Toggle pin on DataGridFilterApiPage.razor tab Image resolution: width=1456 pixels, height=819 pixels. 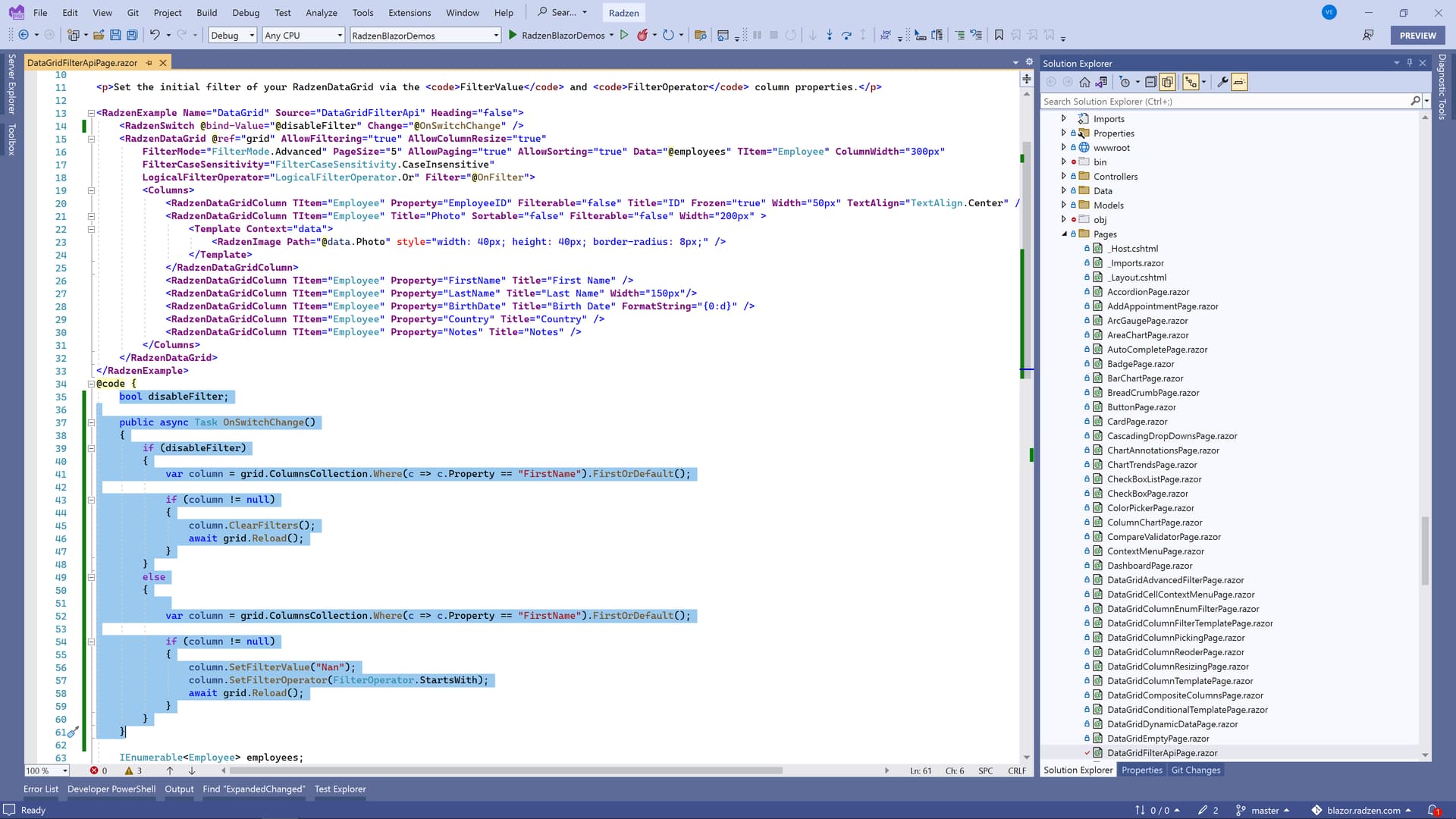point(149,63)
